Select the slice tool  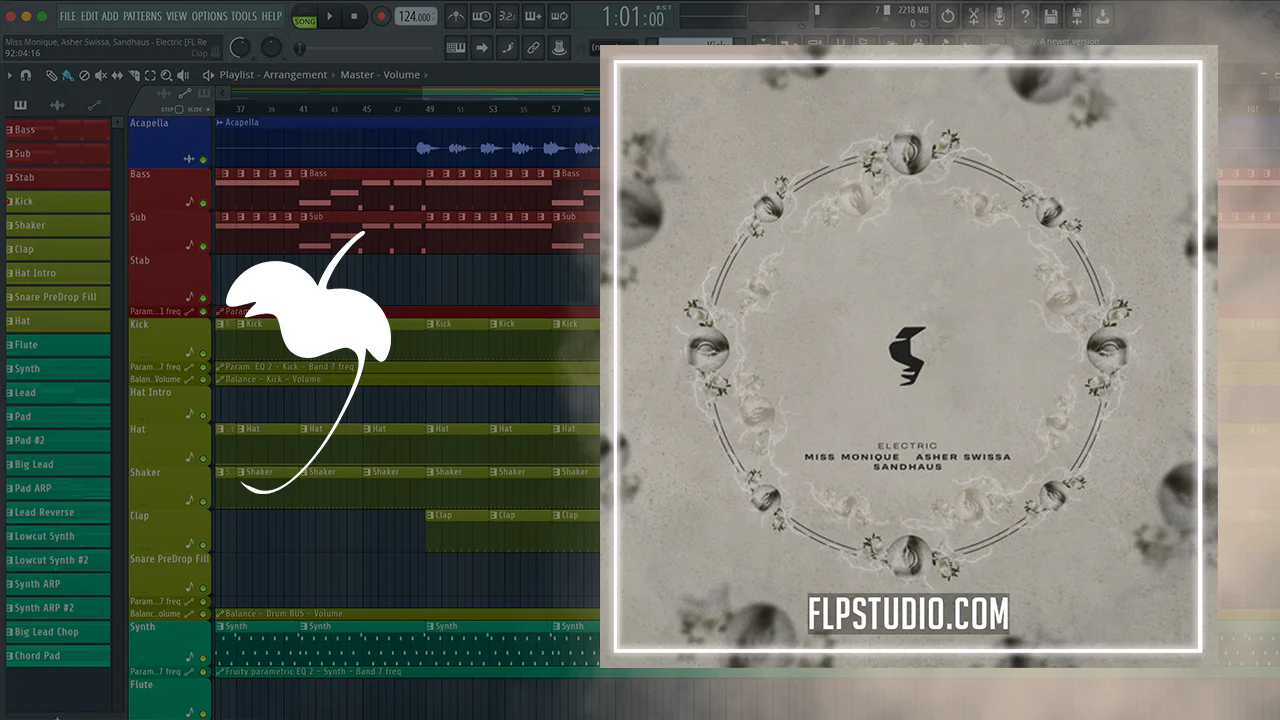click(x=133, y=75)
